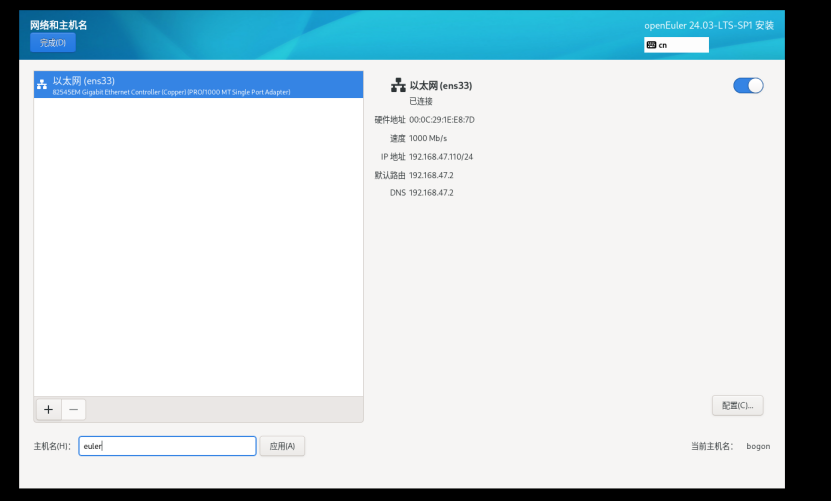
Task: Click the 已连接 connection status text
Action: coord(421,101)
